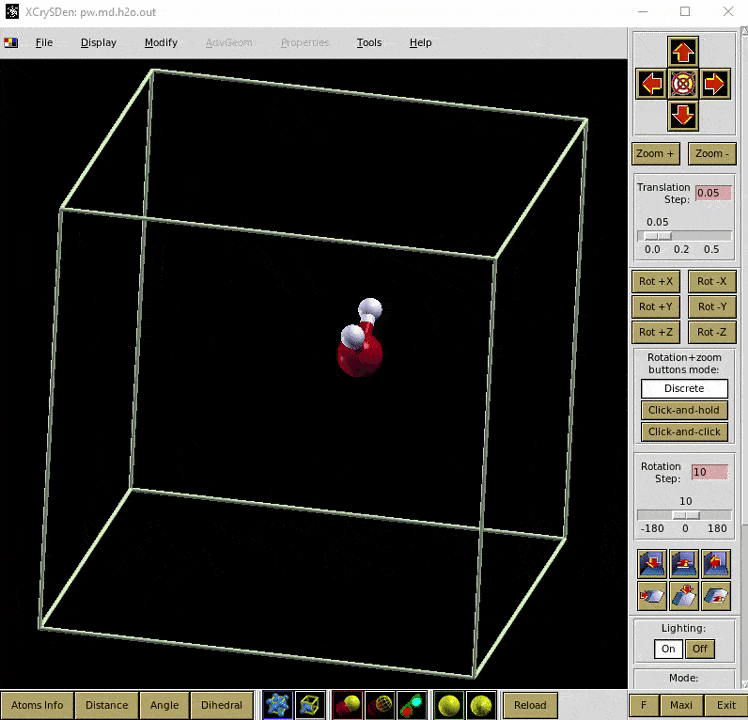Open the Display menu

coord(98,43)
